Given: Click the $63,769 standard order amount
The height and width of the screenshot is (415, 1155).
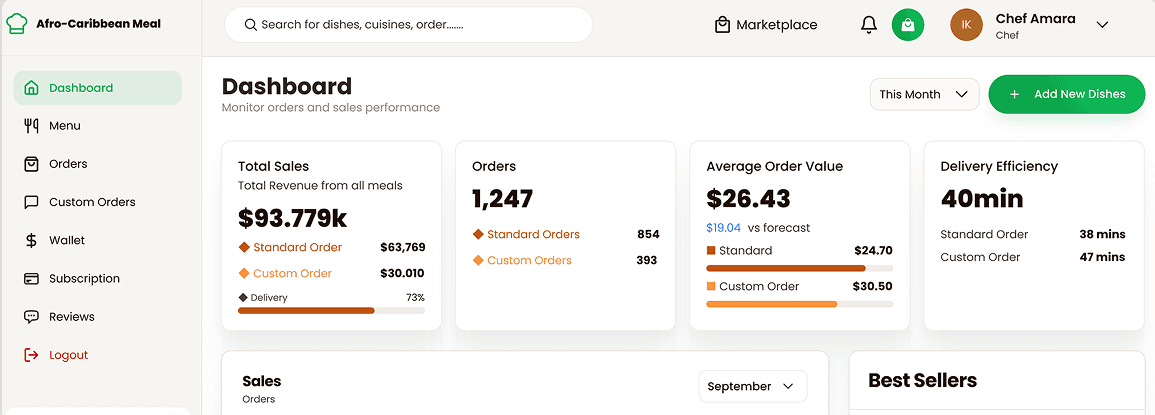Looking at the screenshot, I should click(403, 248).
